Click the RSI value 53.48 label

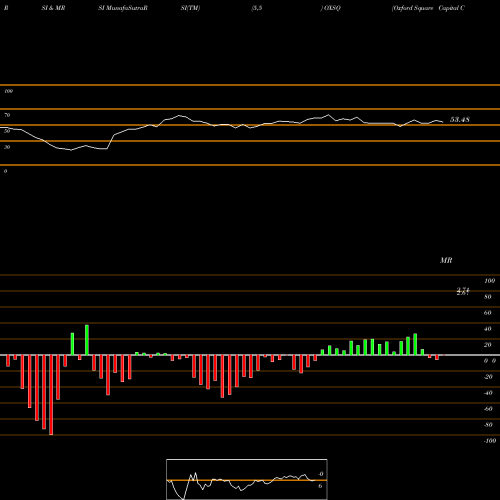click(460, 119)
